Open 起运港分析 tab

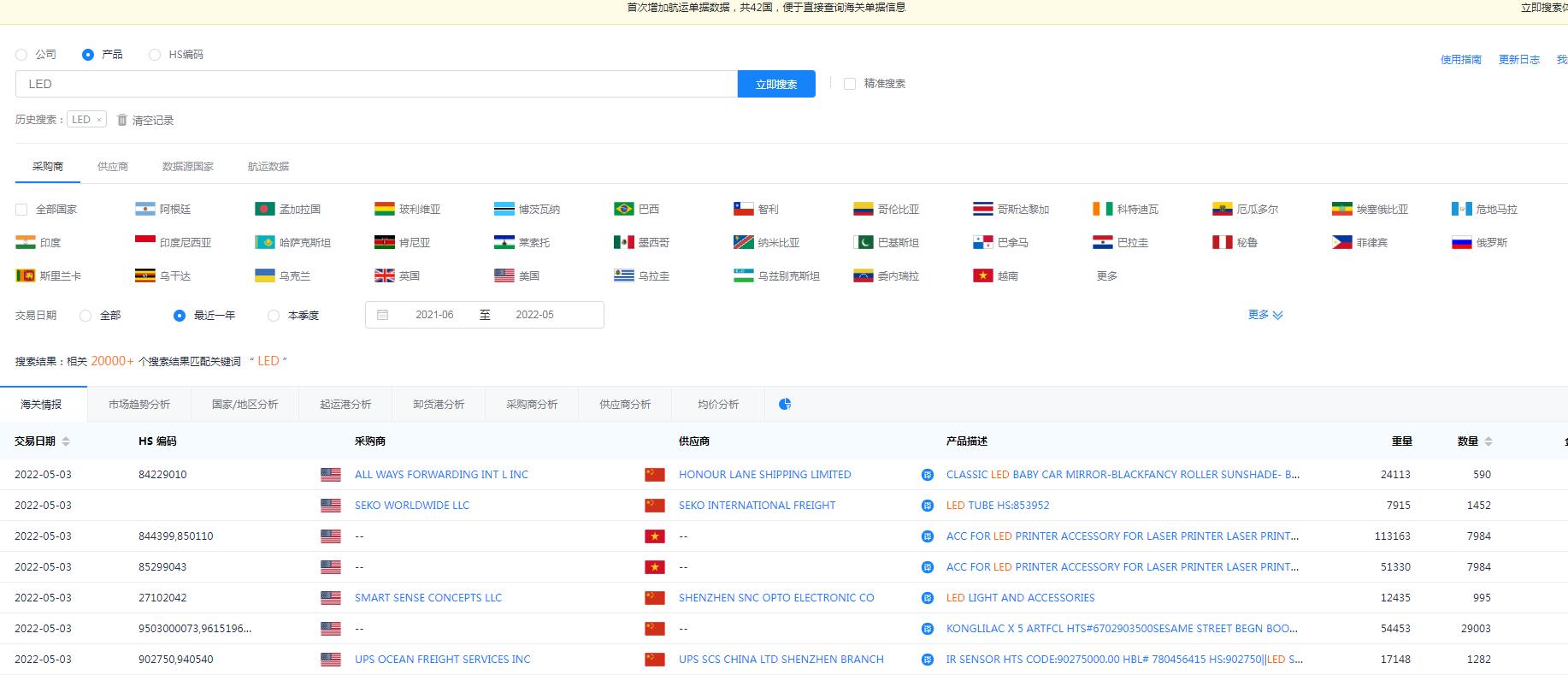click(x=345, y=404)
